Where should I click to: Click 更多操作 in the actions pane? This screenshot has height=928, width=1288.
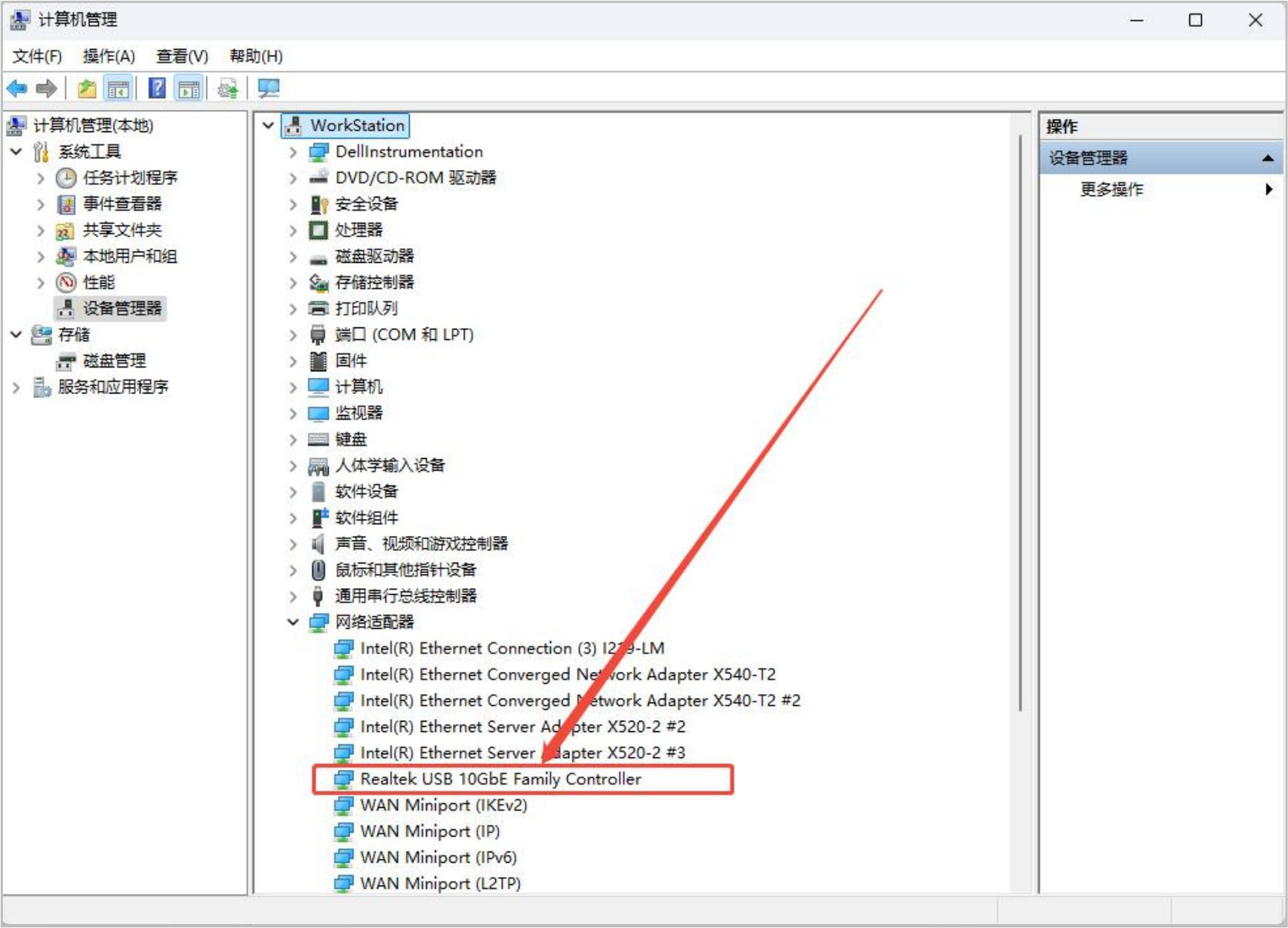(1111, 189)
